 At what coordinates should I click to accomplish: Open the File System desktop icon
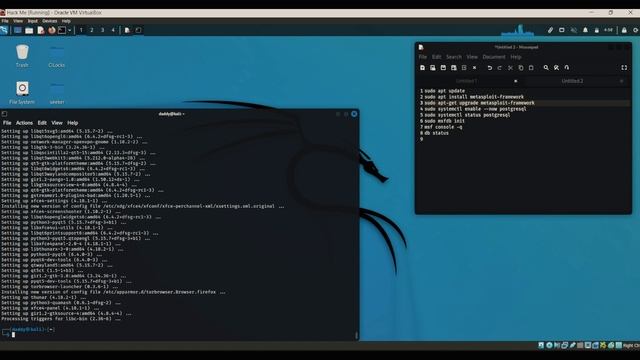(x=22, y=93)
